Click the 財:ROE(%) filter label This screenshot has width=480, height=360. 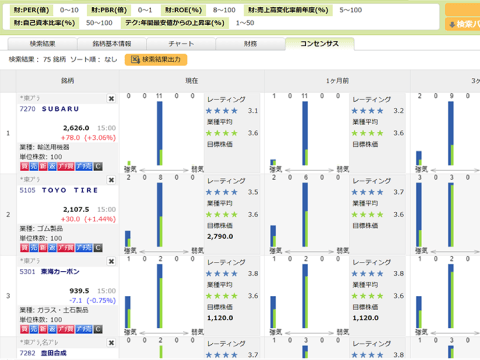[184, 10]
